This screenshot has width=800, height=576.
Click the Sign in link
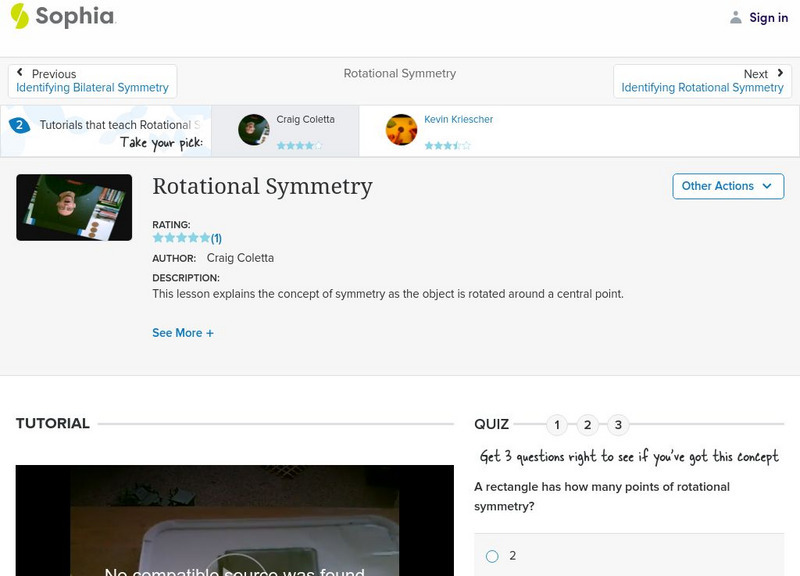pos(768,17)
